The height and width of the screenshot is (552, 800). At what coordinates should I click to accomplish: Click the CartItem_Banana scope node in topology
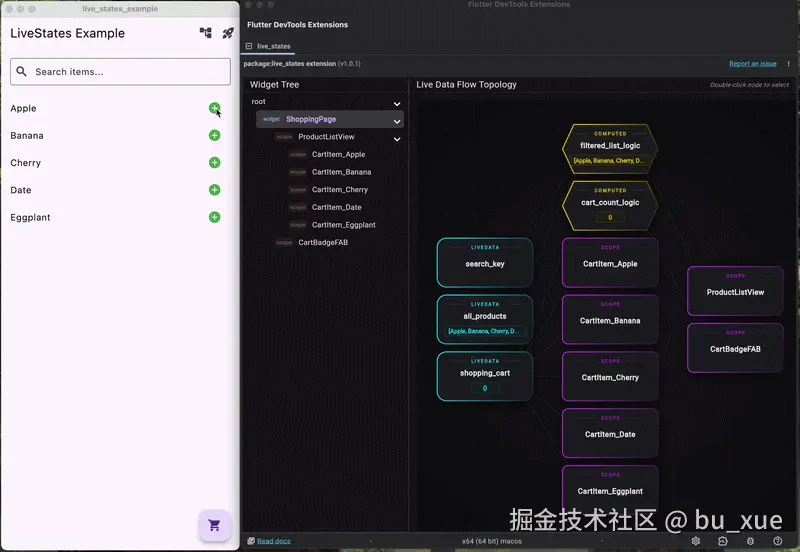(610, 319)
